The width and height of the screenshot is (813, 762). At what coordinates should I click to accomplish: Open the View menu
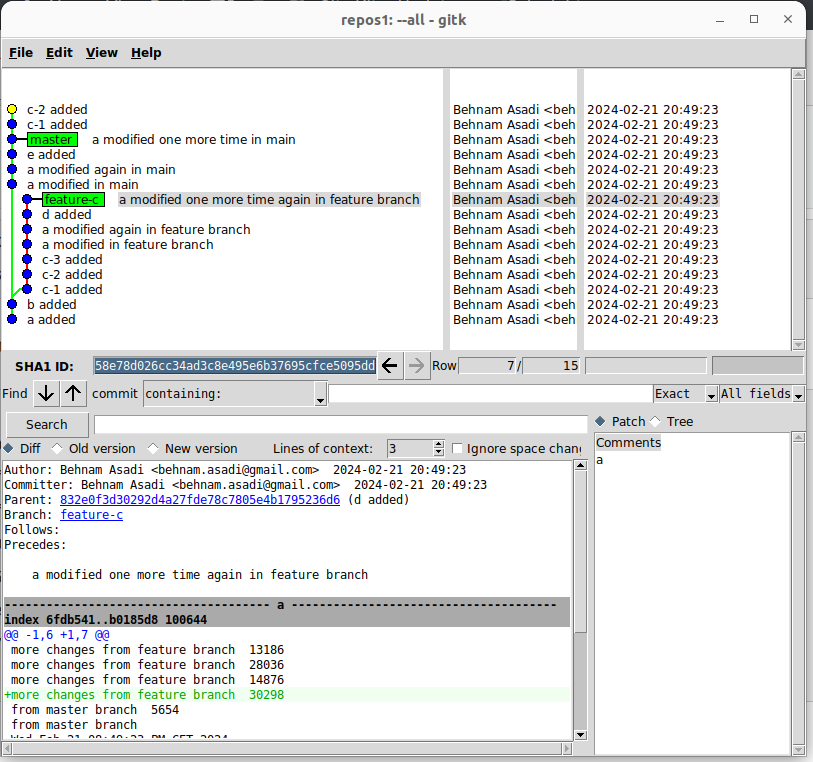[101, 53]
